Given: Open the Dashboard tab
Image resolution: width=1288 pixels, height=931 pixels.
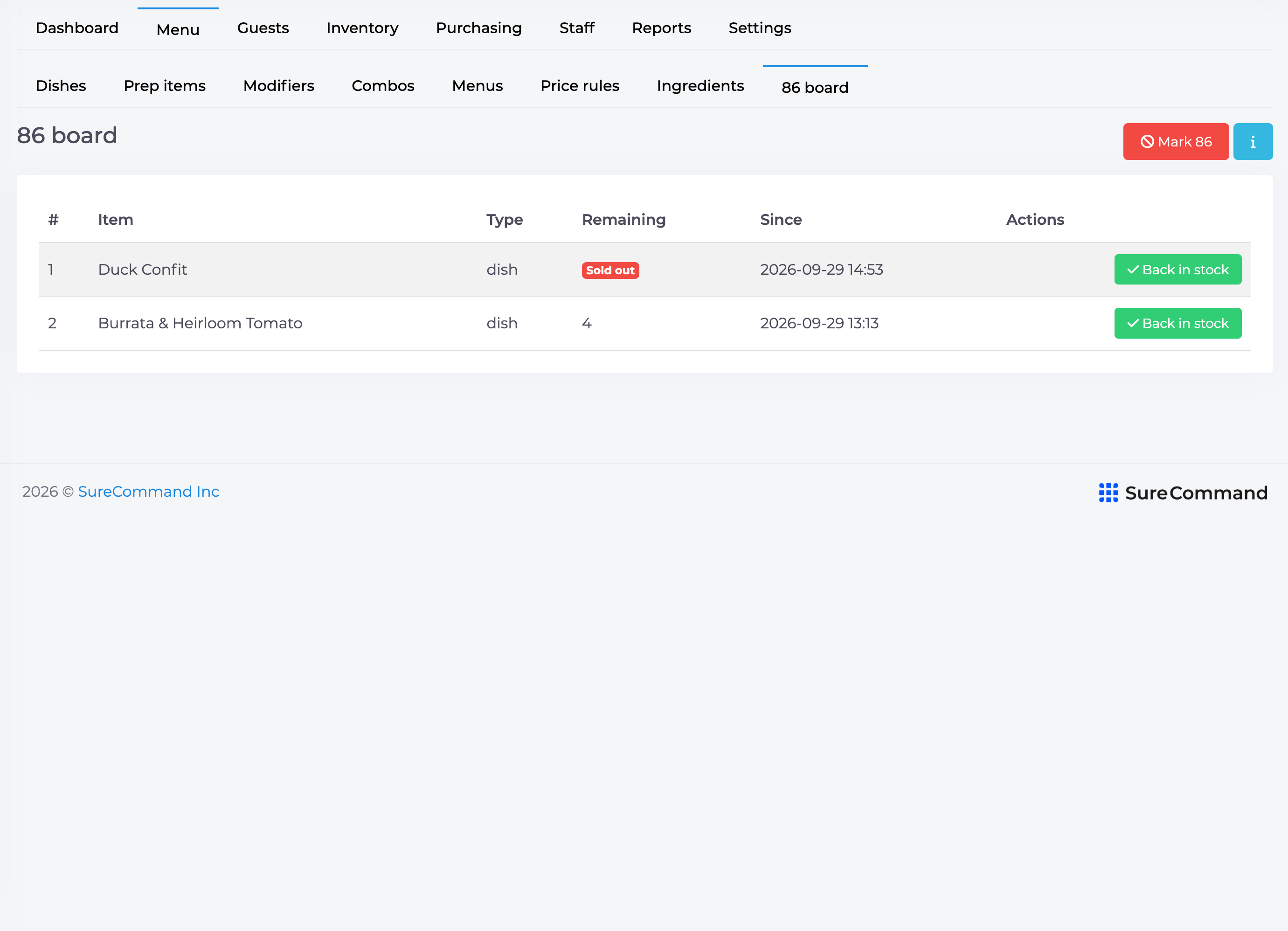Looking at the screenshot, I should [77, 28].
